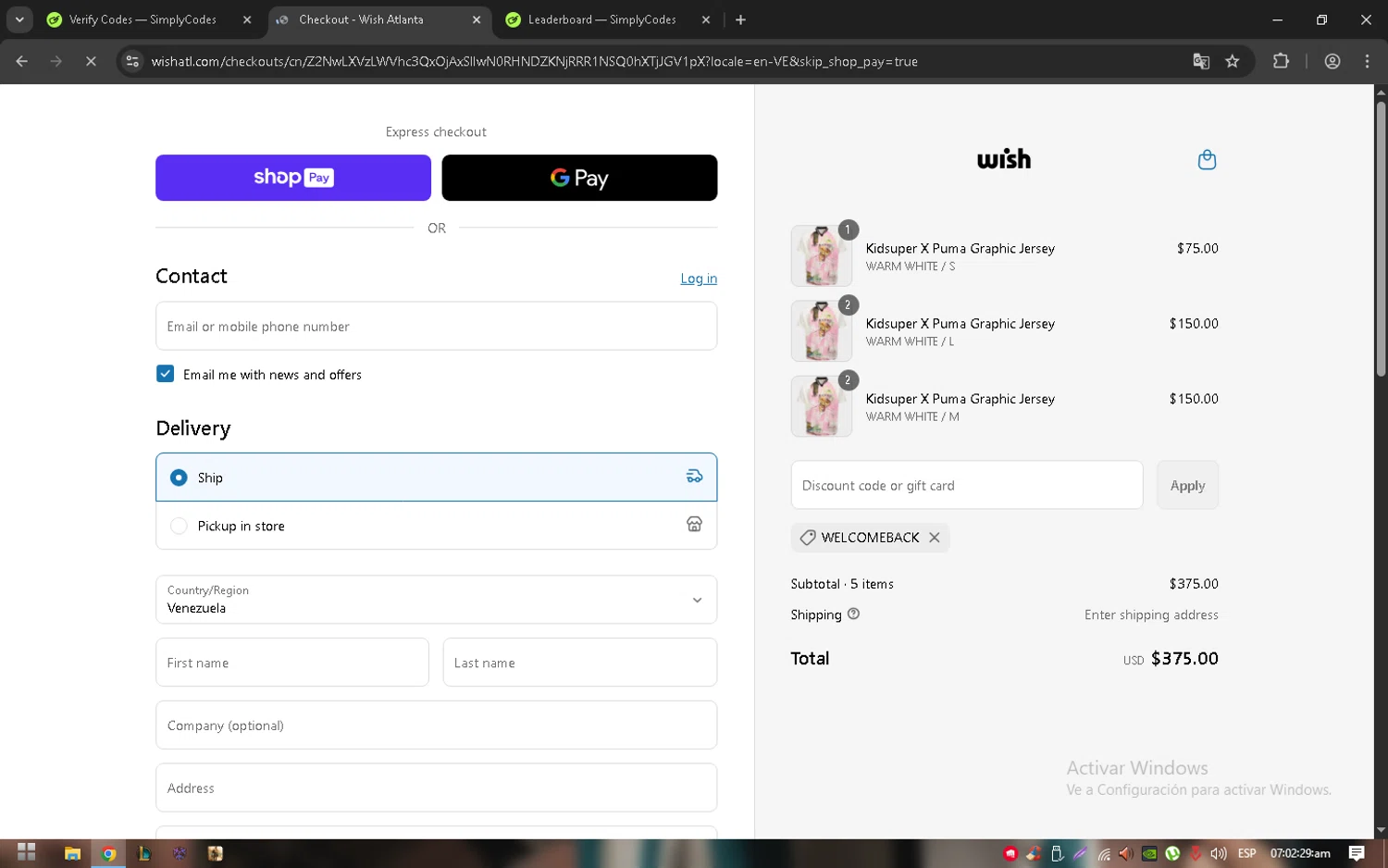Open the Log in link
Viewport: 1388px width, 868px height.
click(699, 279)
